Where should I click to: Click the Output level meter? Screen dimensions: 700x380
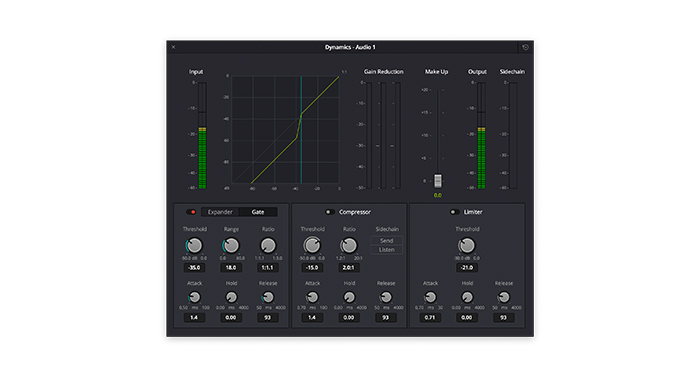tap(481, 135)
